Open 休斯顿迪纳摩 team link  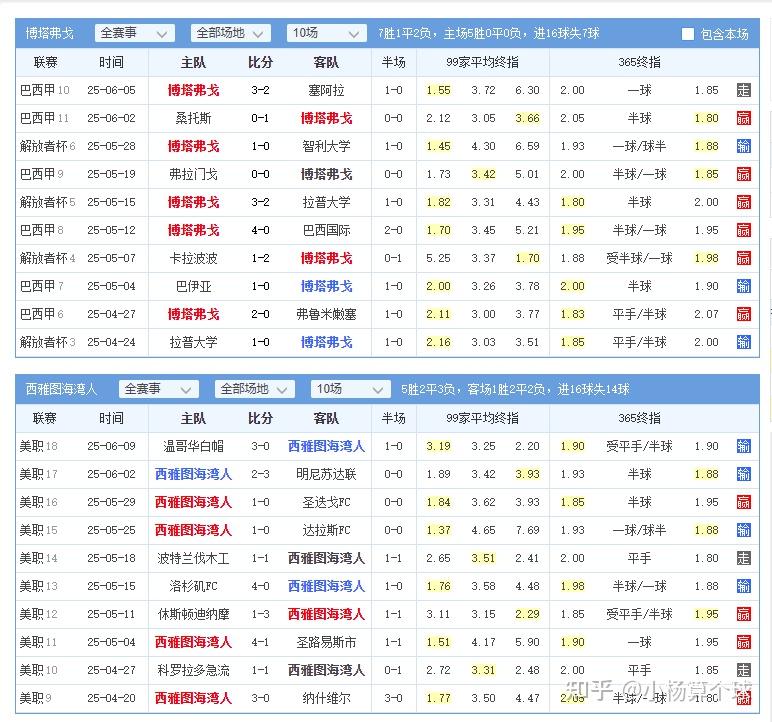click(x=193, y=614)
